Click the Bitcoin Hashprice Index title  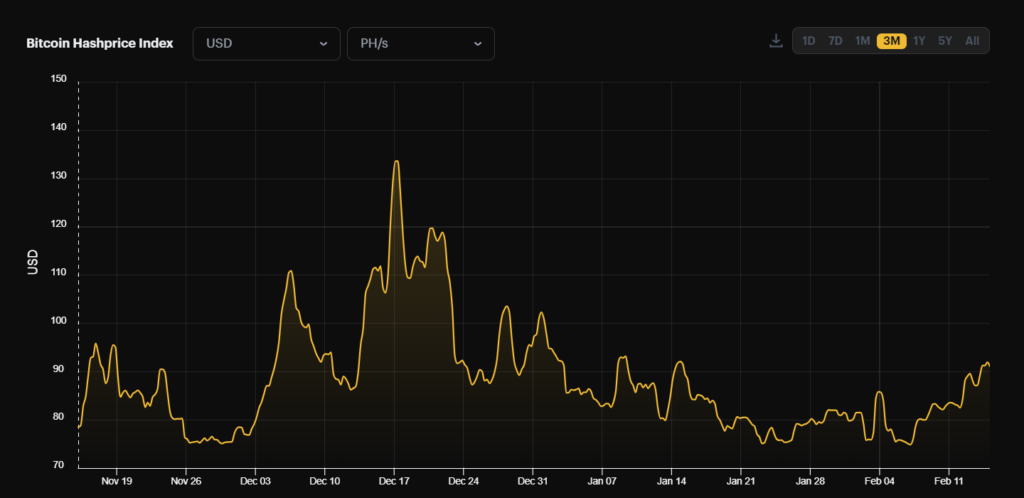pyautogui.click(x=99, y=44)
